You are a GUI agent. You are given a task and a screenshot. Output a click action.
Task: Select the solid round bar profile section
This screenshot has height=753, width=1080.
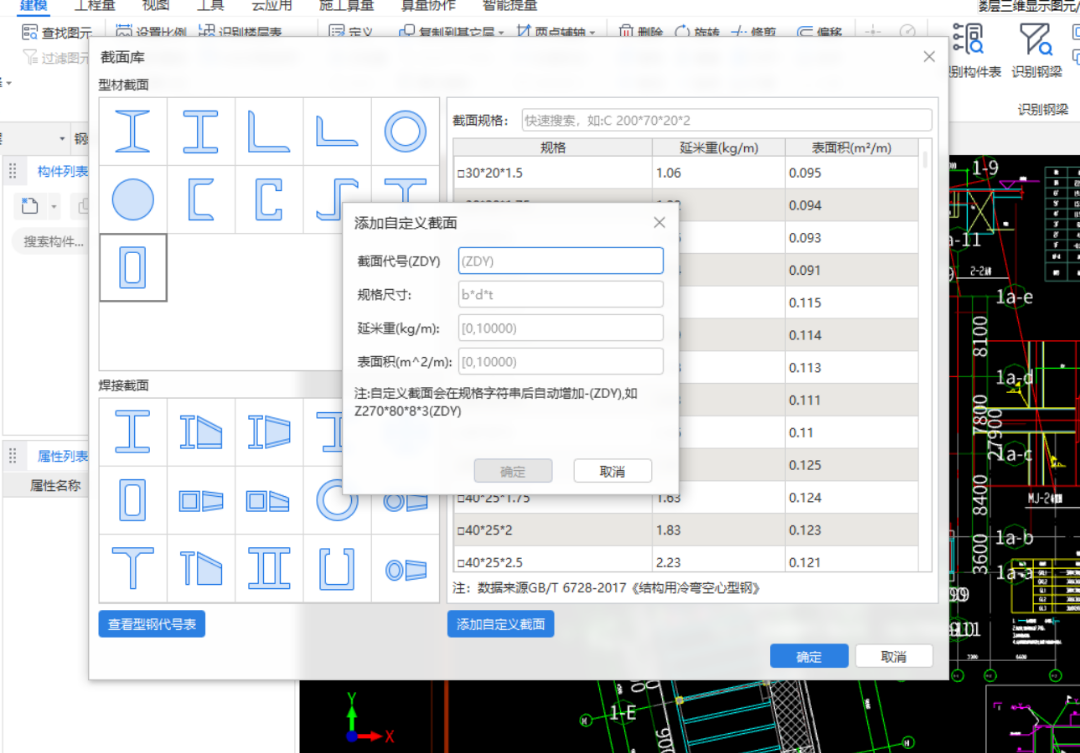[x=132, y=200]
